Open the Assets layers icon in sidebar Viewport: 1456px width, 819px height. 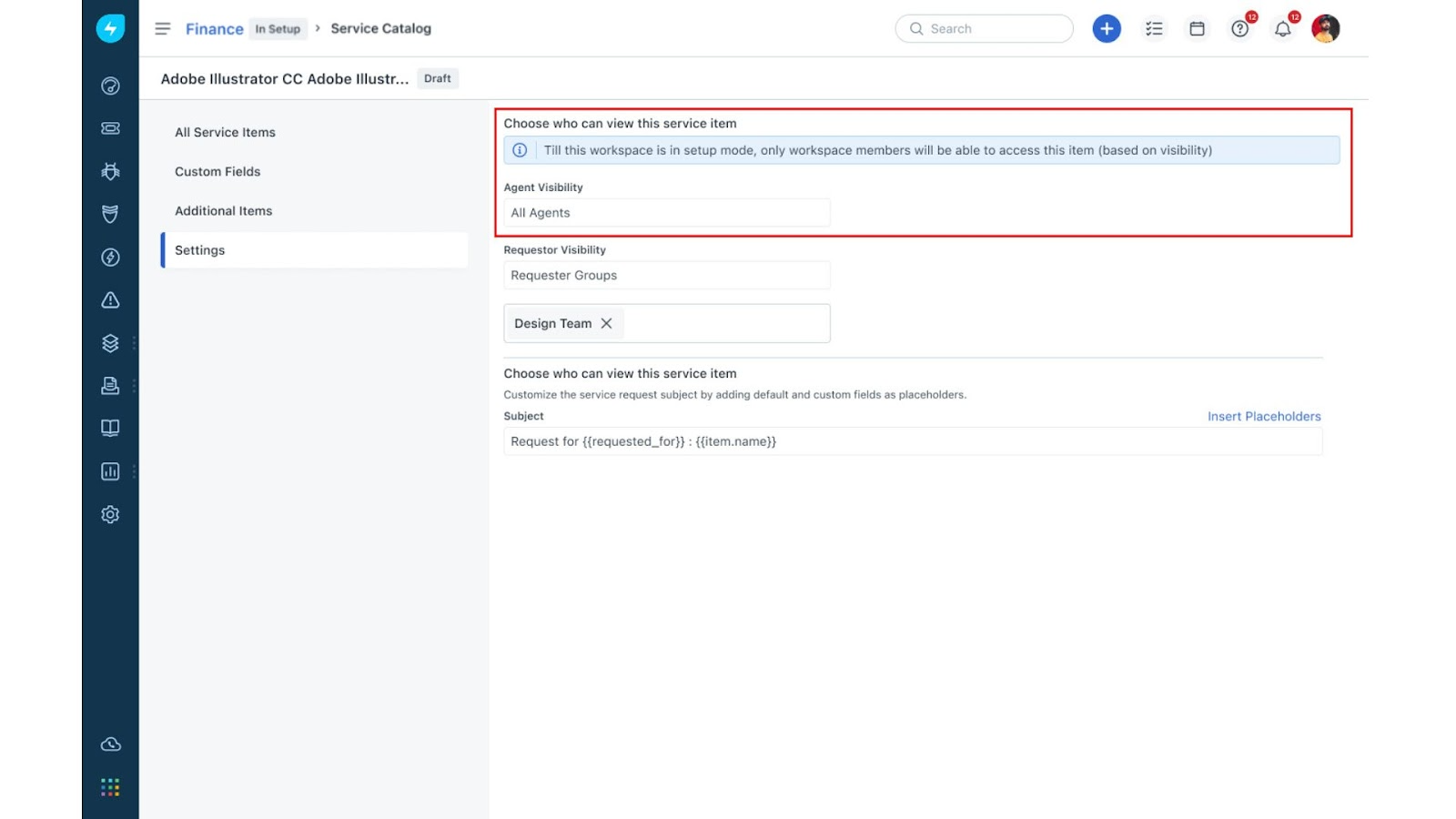[x=110, y=343]
